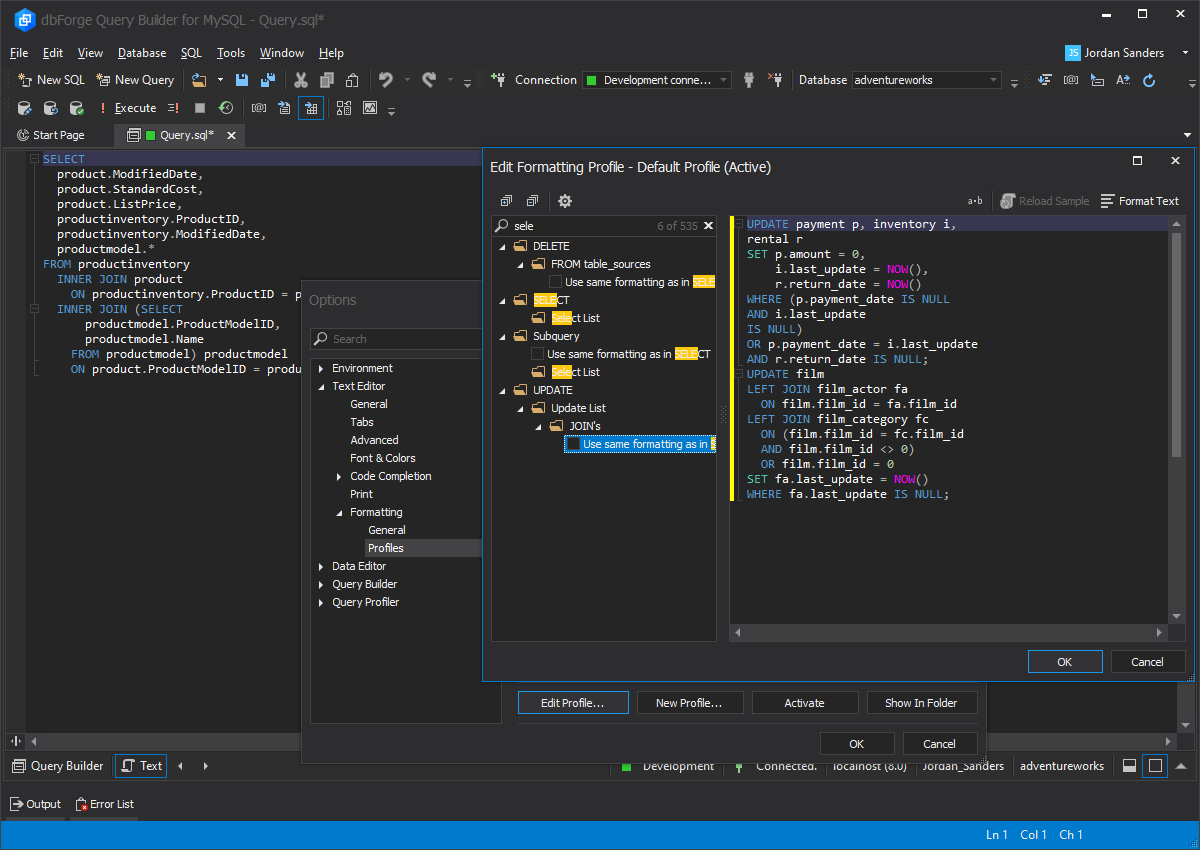Viewport: 1200px width, 850px height.
Task: Toggle Subquery 'Use same formatting as in SELECT' checkbox
Action: click(x=538, y=354)
